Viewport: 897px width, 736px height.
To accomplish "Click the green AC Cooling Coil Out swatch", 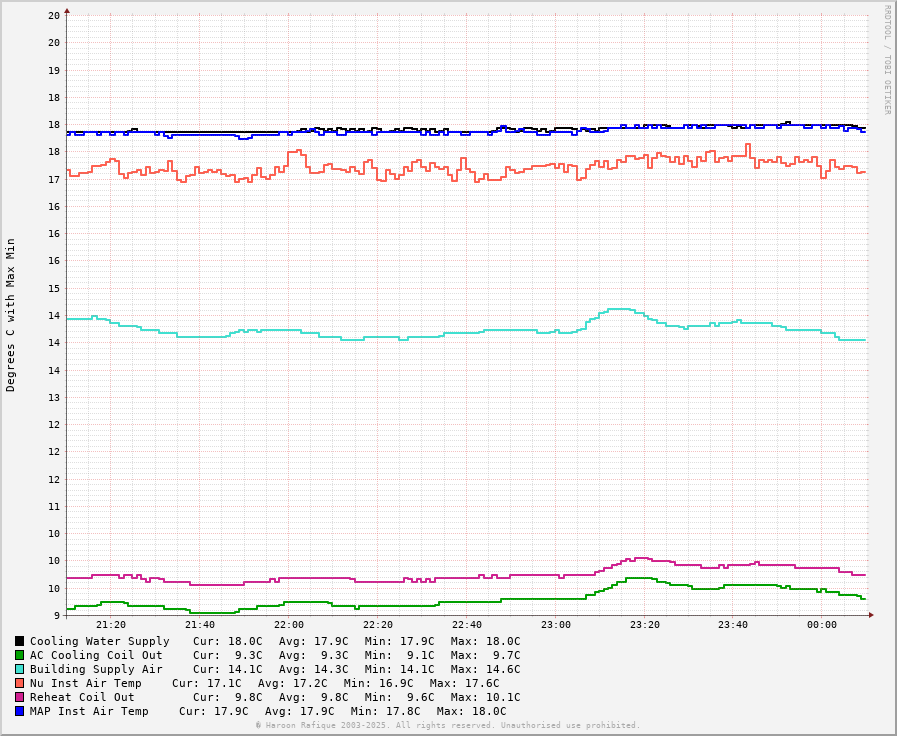I will pos(19,655).
